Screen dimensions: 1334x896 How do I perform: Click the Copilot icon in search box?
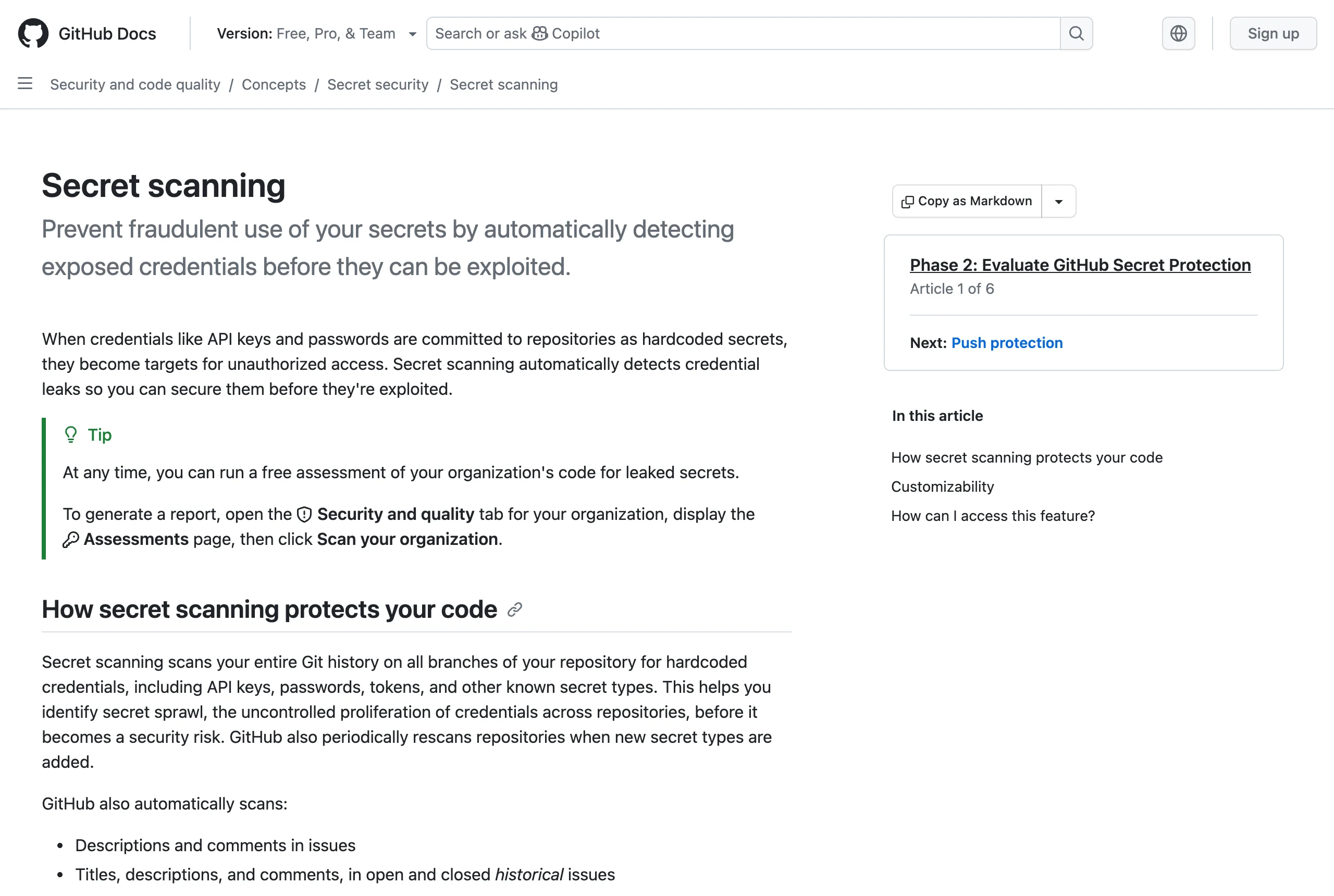point(539,33)
